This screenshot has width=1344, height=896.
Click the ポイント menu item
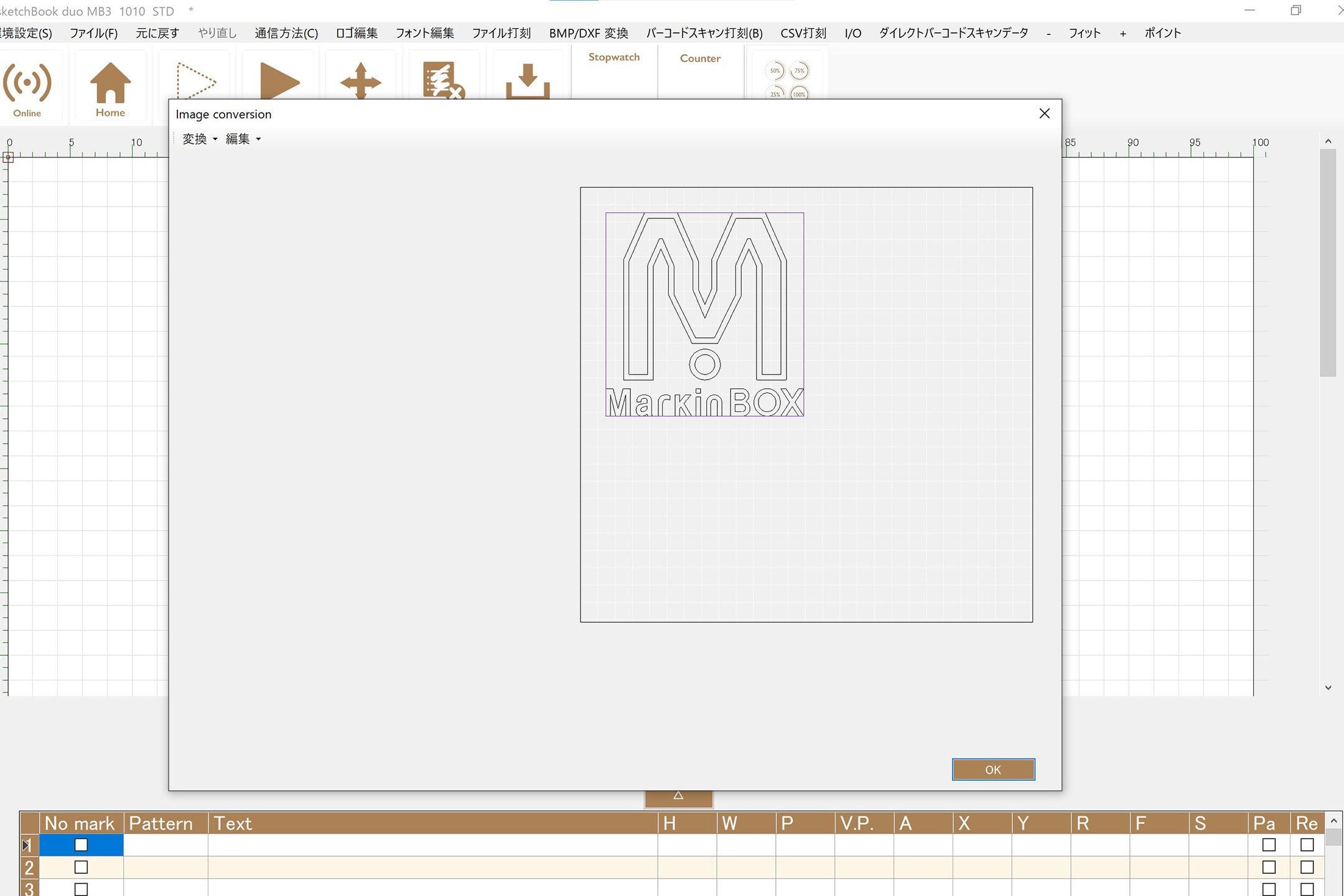[x=1162, y=33]
